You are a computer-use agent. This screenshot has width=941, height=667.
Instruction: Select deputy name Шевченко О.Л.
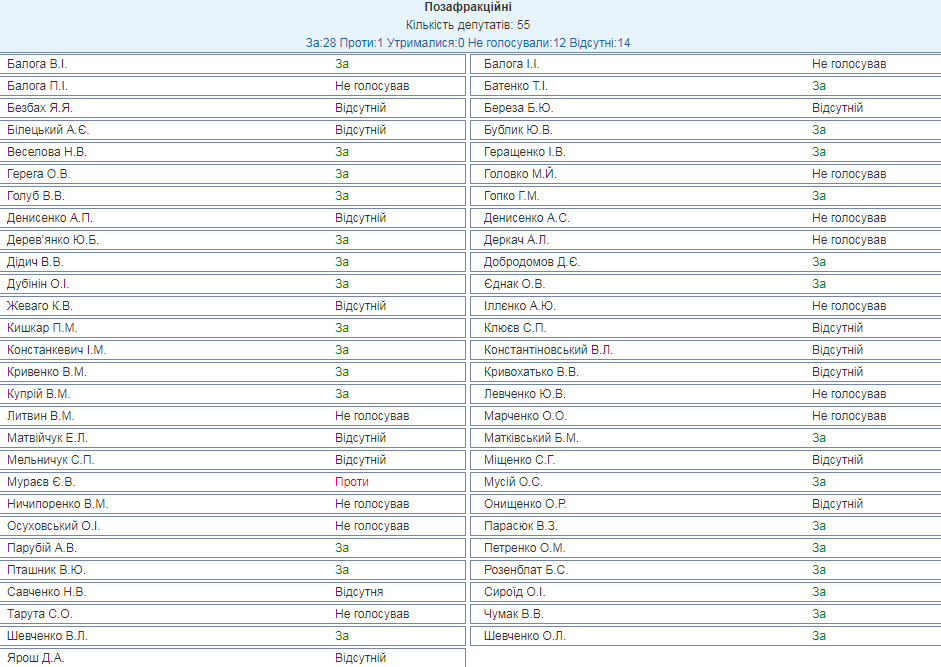525,636
